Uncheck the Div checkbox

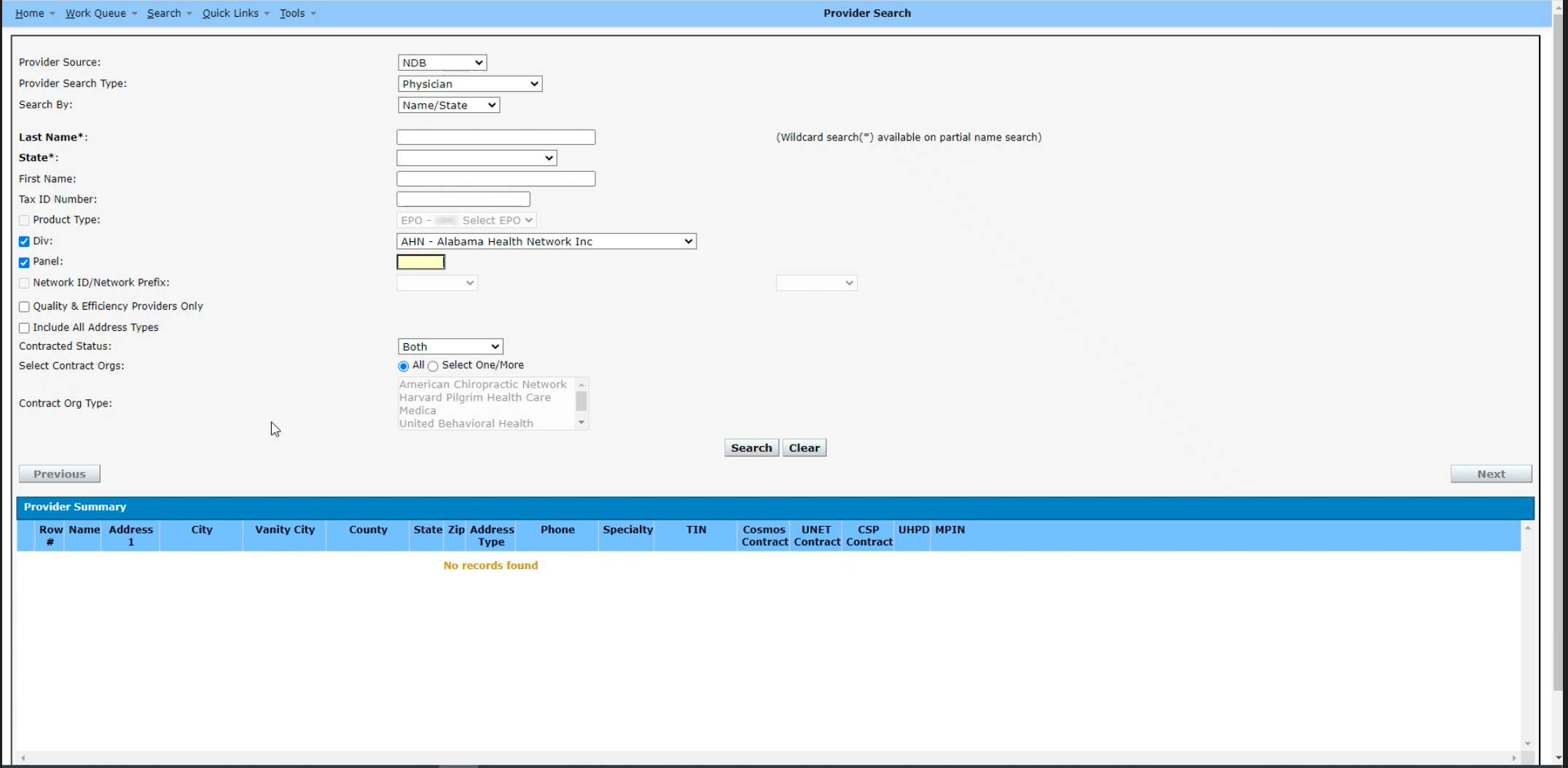pyautogui.click(x=24, y=241)
